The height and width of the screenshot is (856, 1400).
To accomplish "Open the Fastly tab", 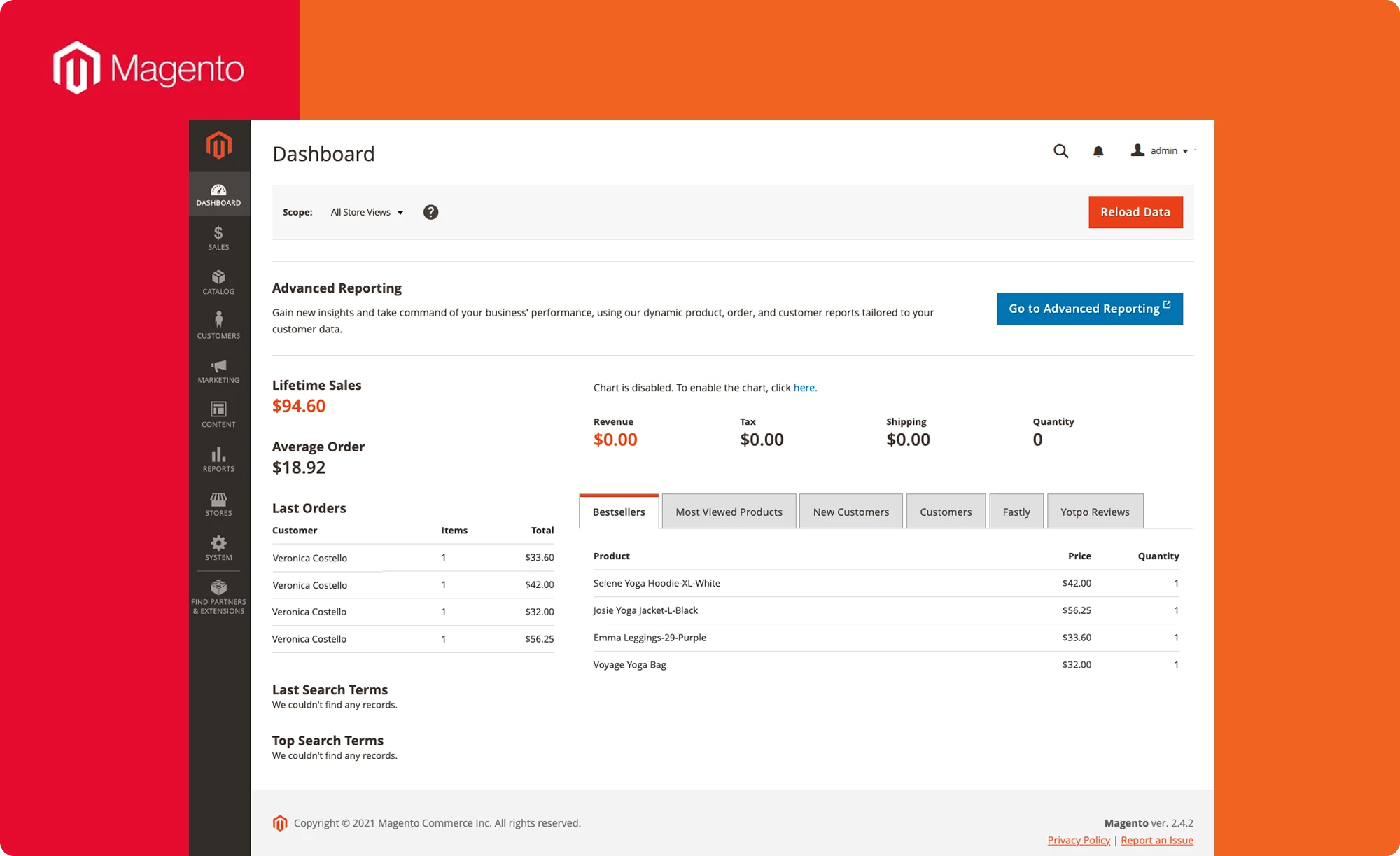I will point(1016,512).
